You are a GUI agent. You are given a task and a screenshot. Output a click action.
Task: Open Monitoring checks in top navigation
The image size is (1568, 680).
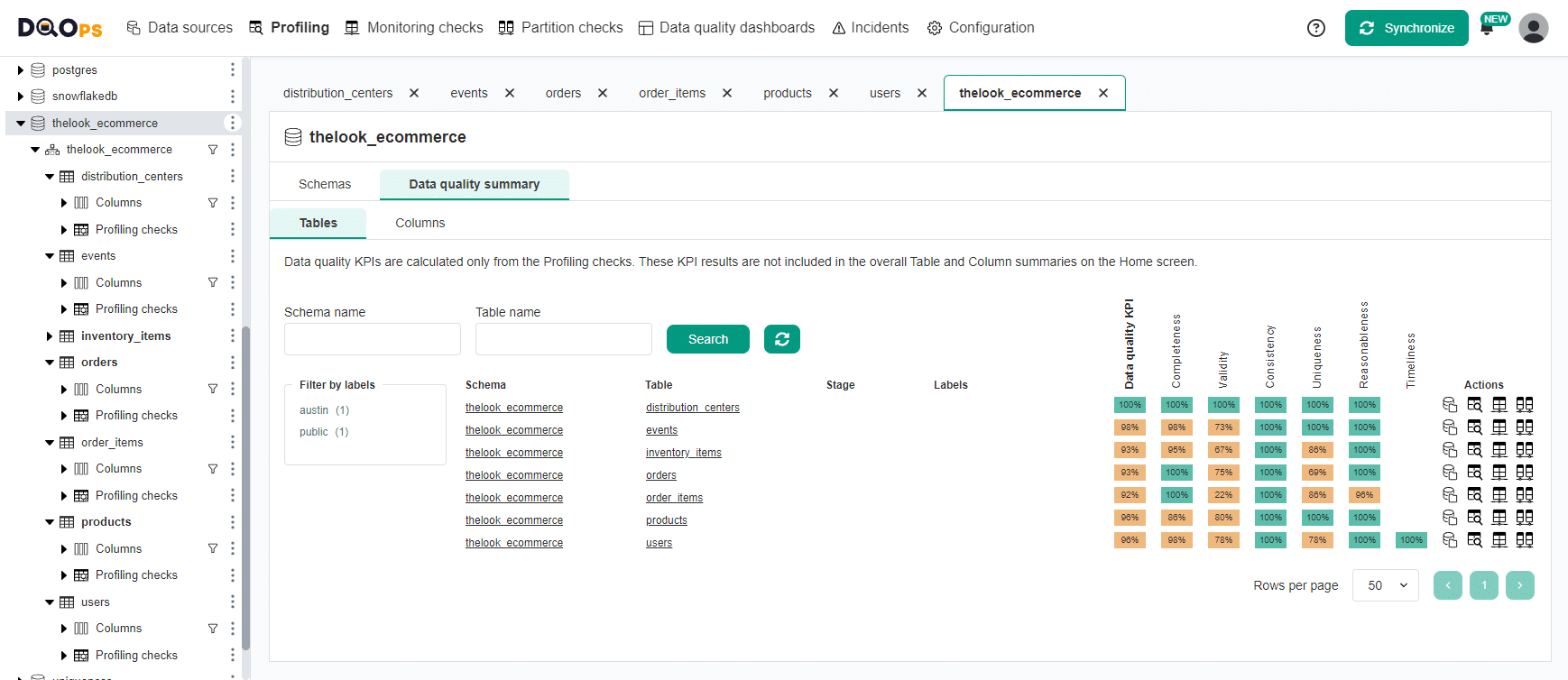[414, 28]
